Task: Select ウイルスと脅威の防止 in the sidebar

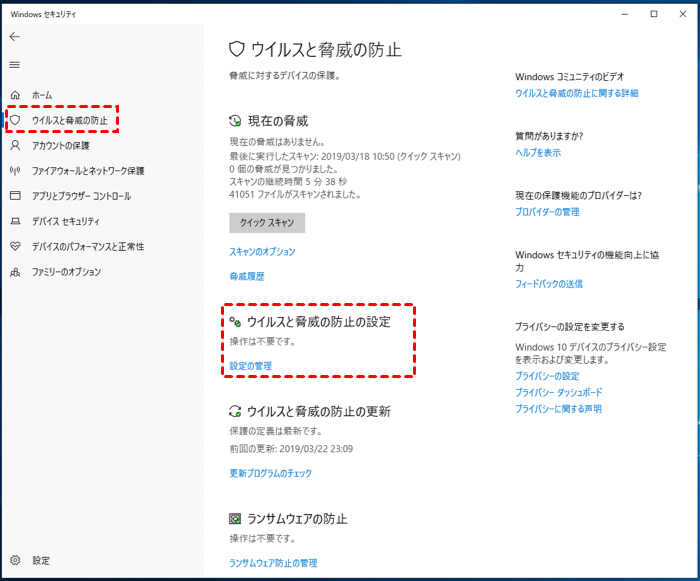Action: tap(70, 121)
